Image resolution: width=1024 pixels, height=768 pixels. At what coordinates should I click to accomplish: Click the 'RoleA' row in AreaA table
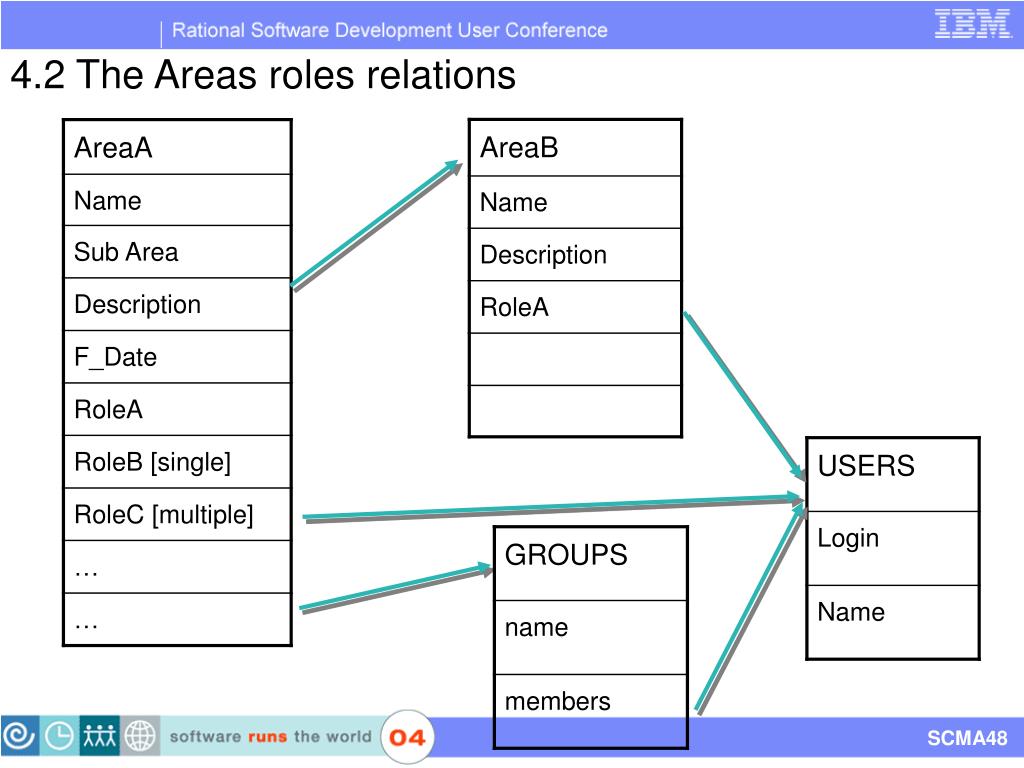pos(177,409)
